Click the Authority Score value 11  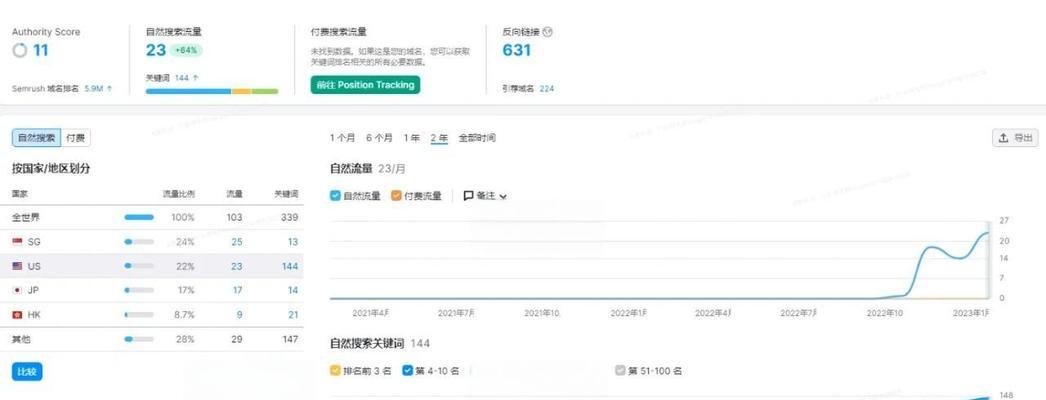(41, 50)
